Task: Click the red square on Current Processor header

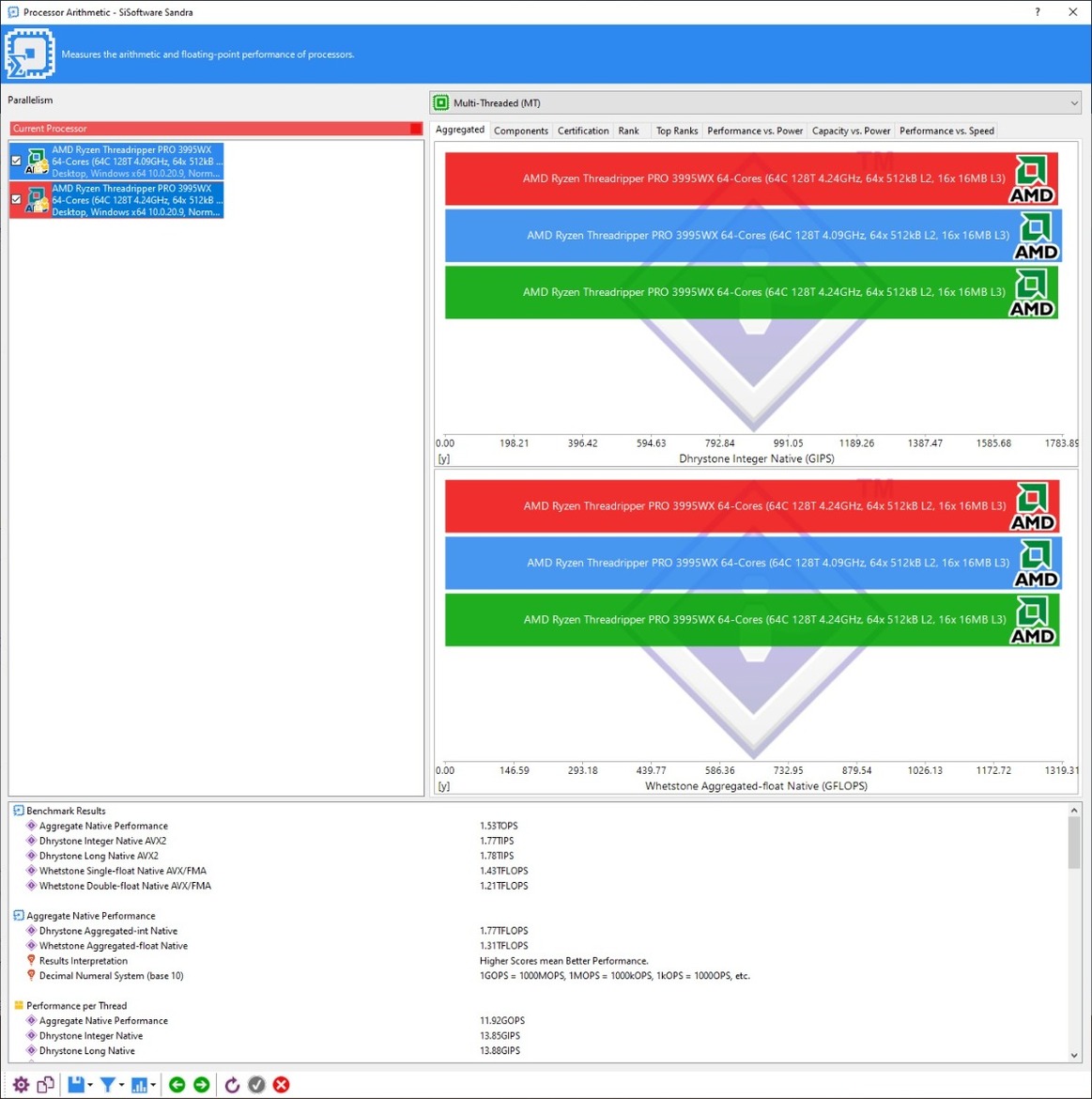Action: (x=416, y=129)
